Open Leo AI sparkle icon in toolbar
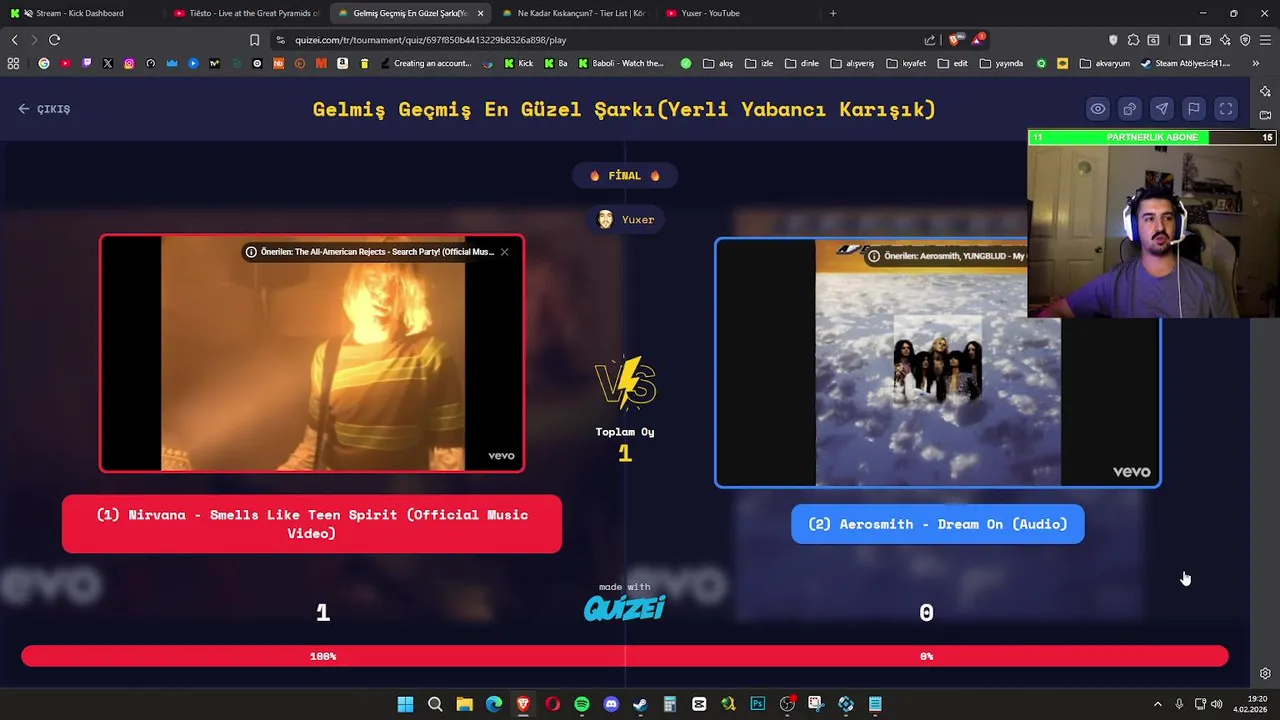The width and height of the screenshot is (1280, 720). point(1225,40)
